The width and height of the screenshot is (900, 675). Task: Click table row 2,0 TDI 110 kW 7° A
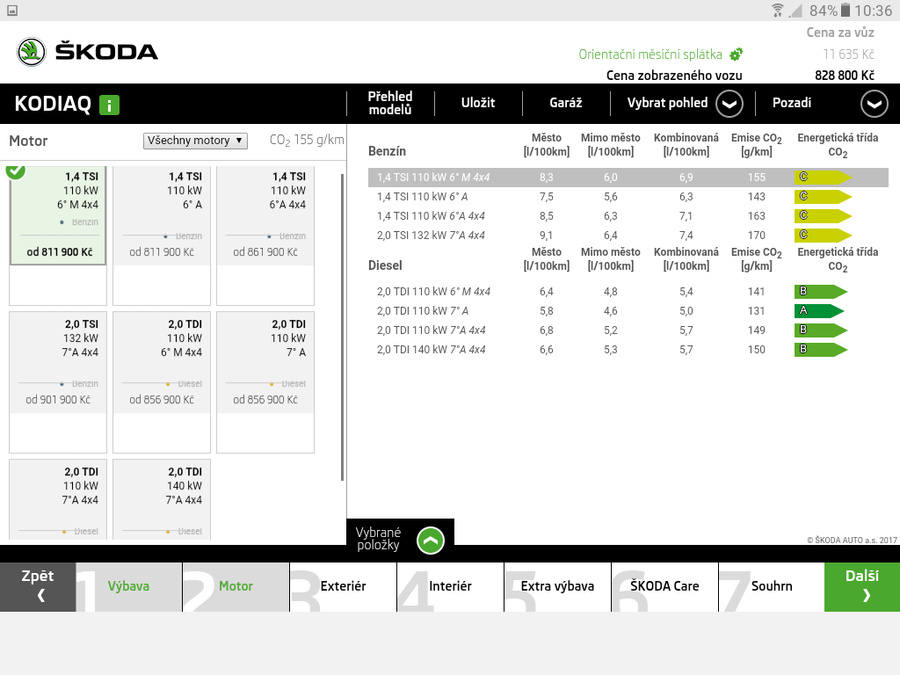click(x=628, y=311)
